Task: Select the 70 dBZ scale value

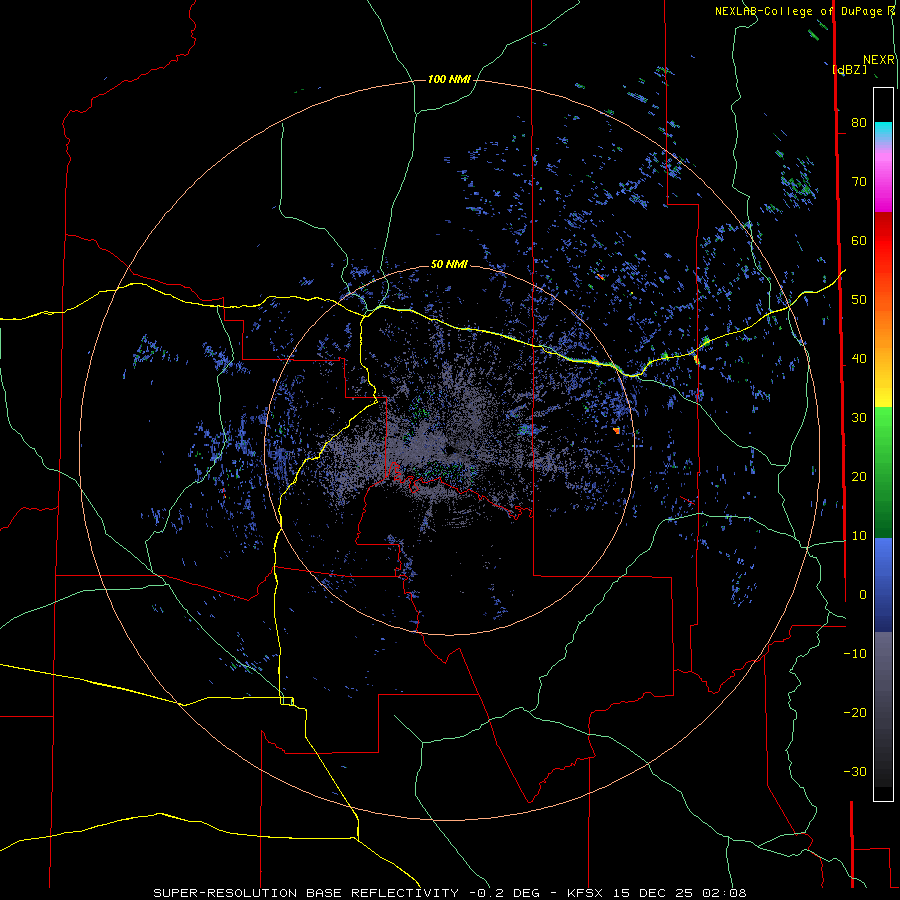Action: coord(859,181)
